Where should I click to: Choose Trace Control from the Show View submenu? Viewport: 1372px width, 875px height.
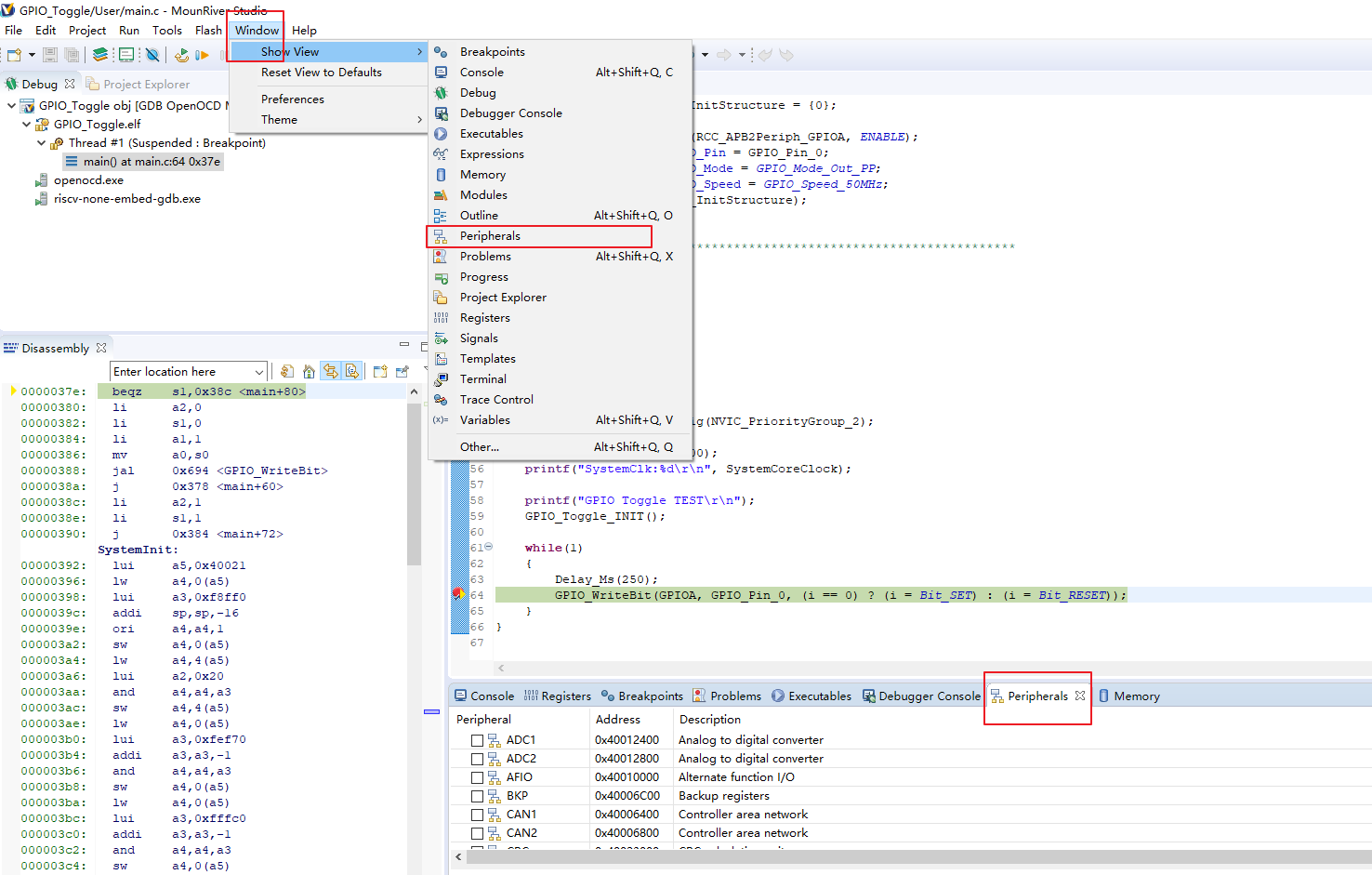coord(560,399)
